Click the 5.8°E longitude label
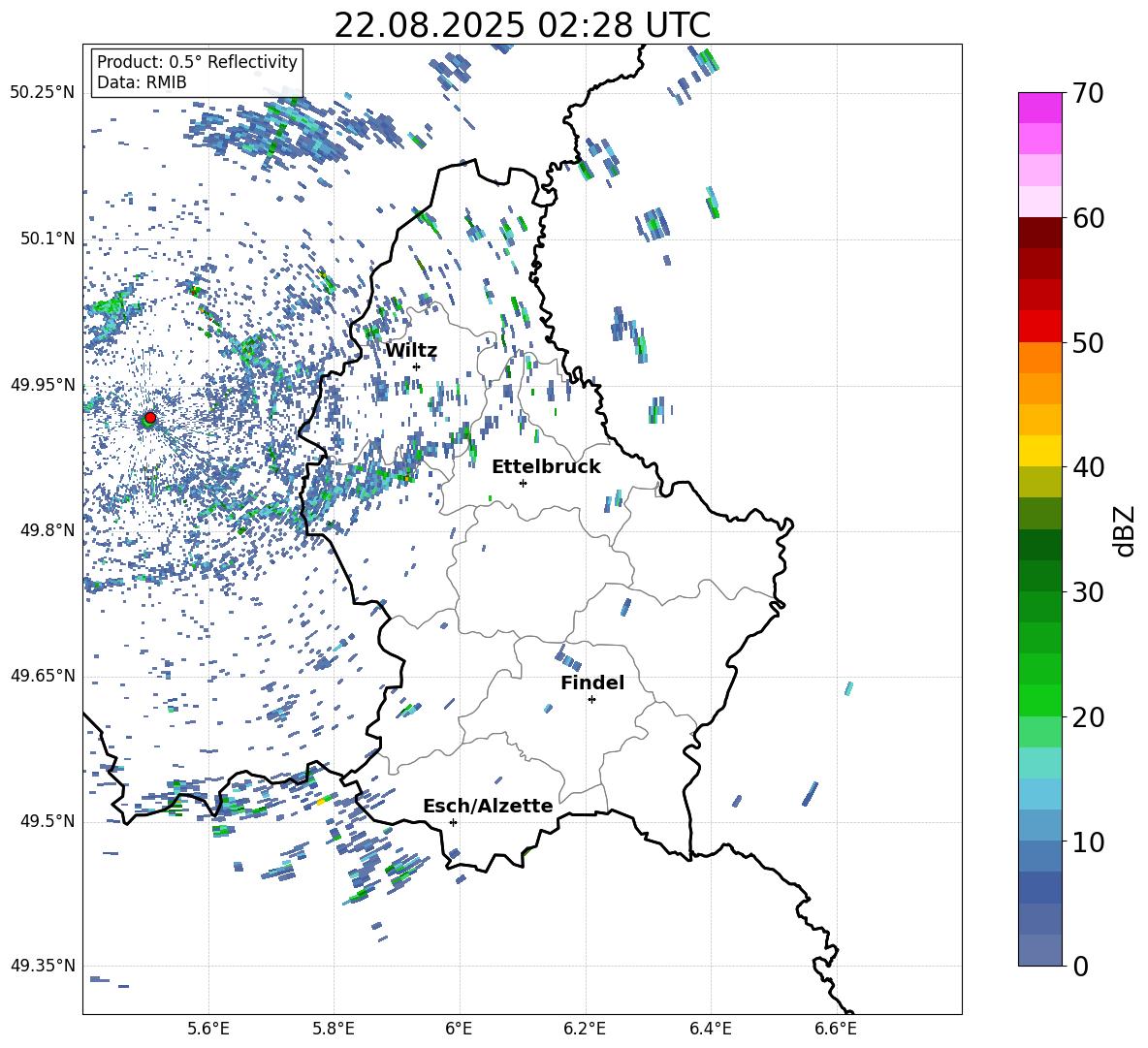The image size is (1148, 1048). 334,1029
